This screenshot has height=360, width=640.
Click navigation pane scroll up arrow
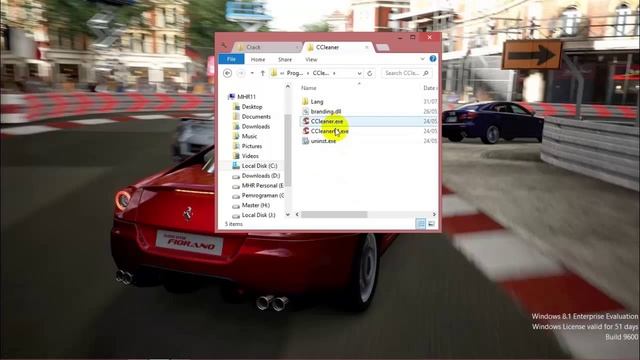pyautogui.click(x=288, y=87)
